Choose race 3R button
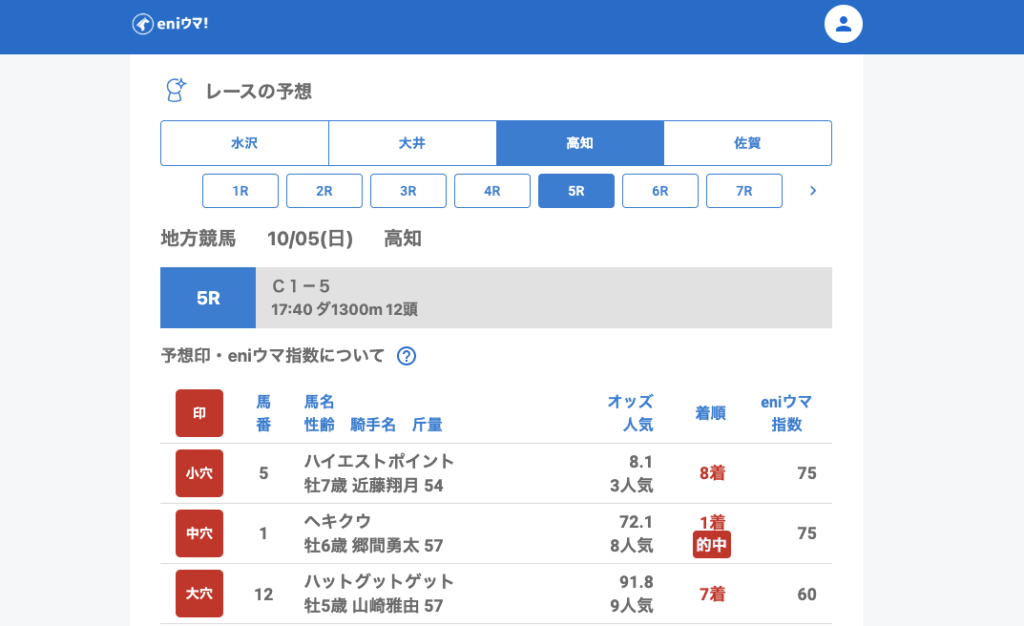The width and height of the screenshot is (1024, 626). pyautogui.click(x=408, y=191)
